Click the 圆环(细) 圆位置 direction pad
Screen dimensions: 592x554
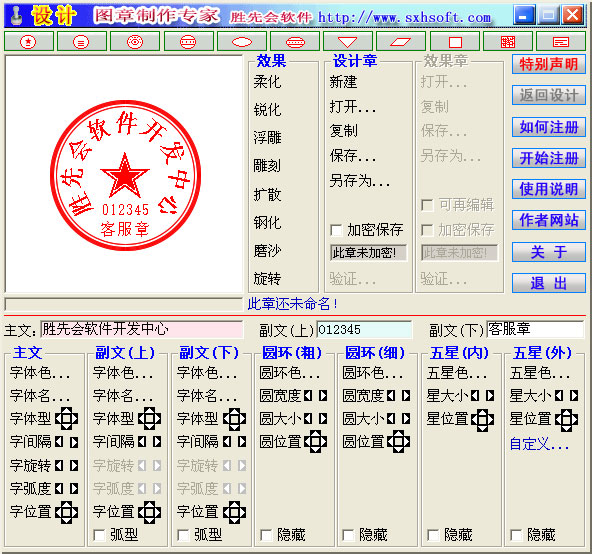click(x=399, y=441)
